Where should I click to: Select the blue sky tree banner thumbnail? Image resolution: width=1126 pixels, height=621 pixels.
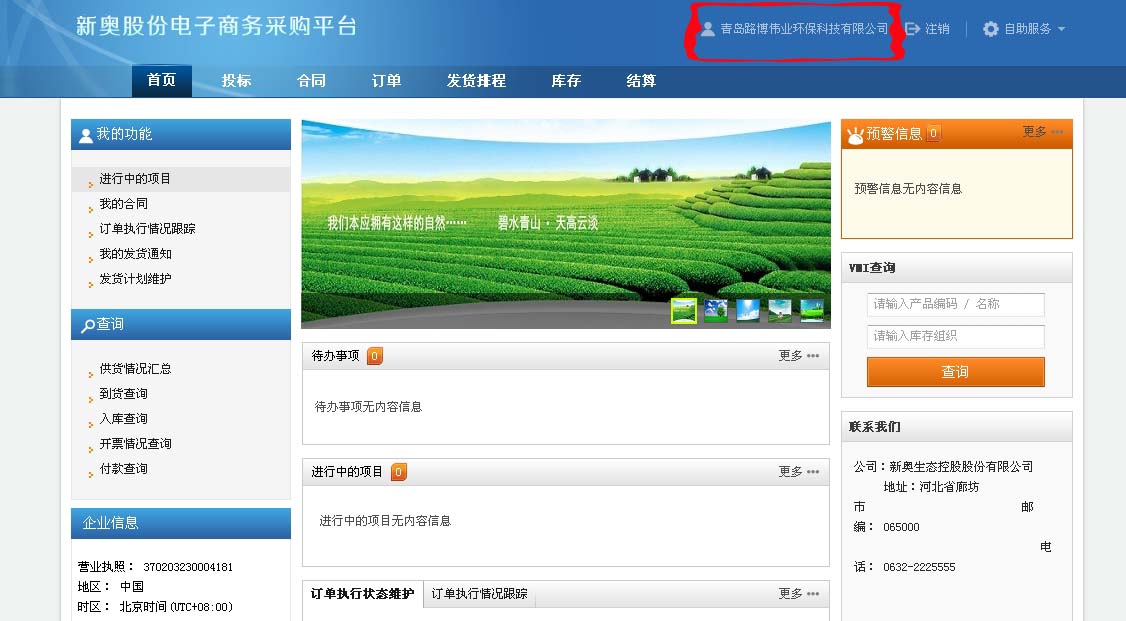pyautogui.click(x=716, y=311)
